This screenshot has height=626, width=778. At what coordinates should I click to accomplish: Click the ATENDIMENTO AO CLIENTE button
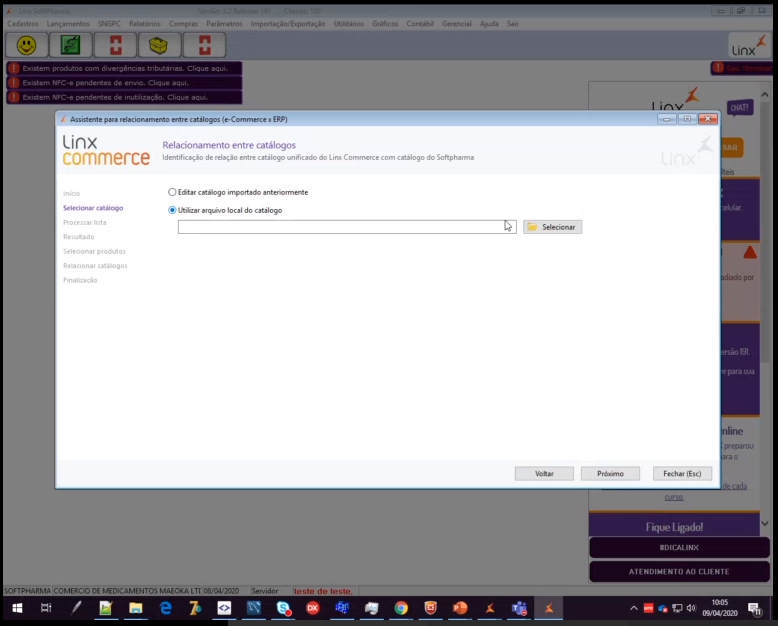[x=679, y=571]
